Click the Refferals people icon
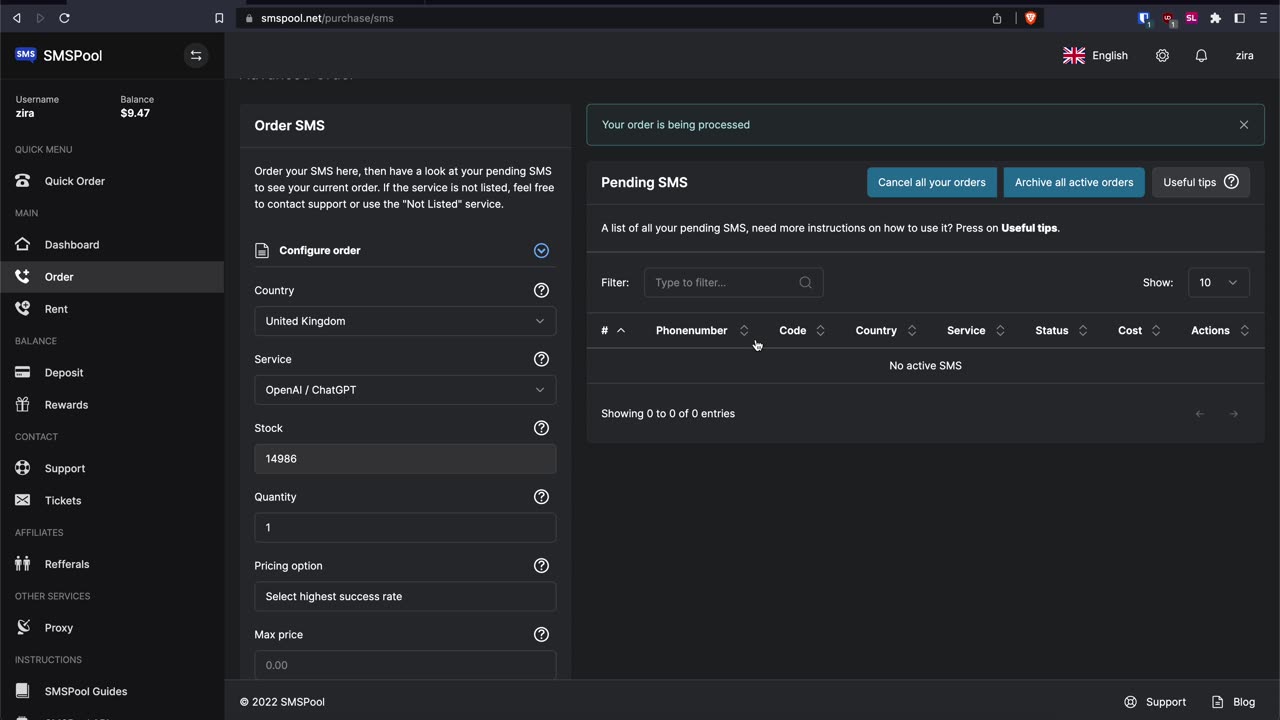Screen dimensions: 1280x720 [x=23, y=564]
